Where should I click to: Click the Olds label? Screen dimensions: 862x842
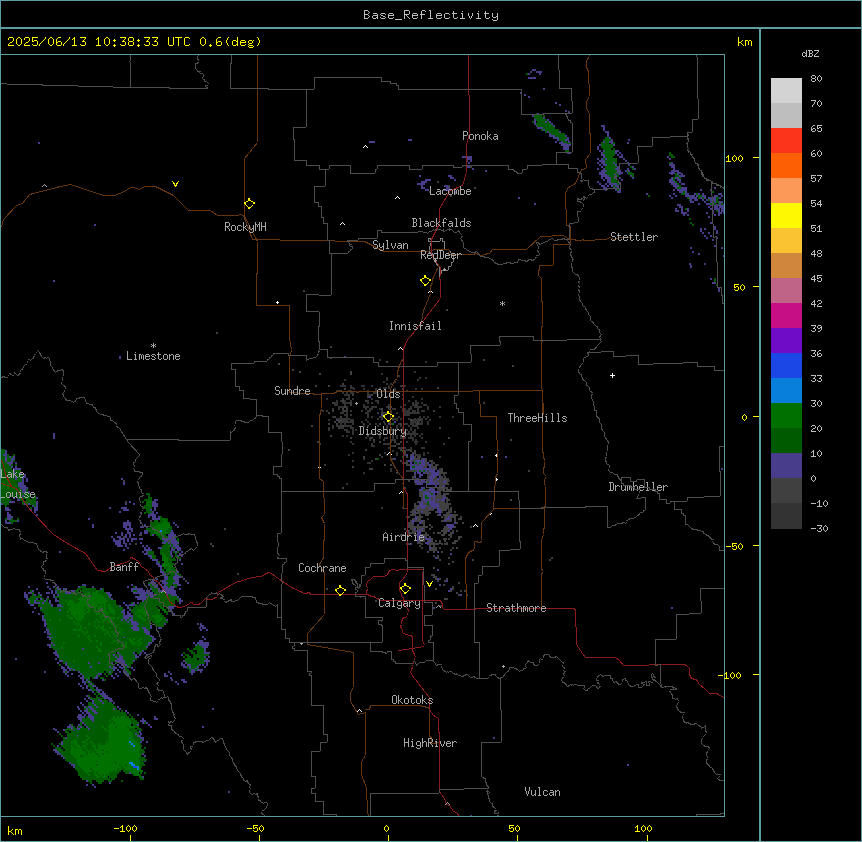[x=388, y=394]
